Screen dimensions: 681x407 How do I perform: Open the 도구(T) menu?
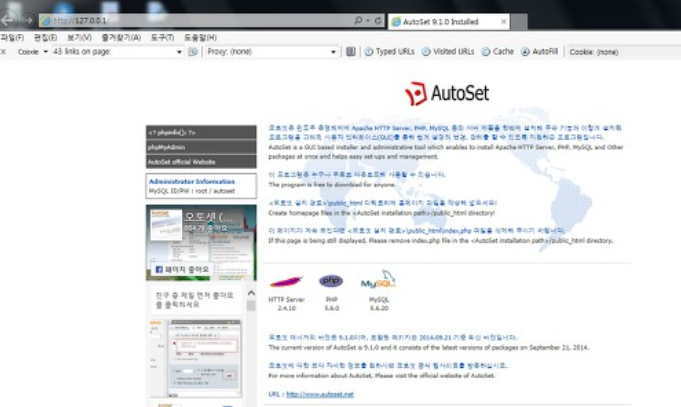162,37
